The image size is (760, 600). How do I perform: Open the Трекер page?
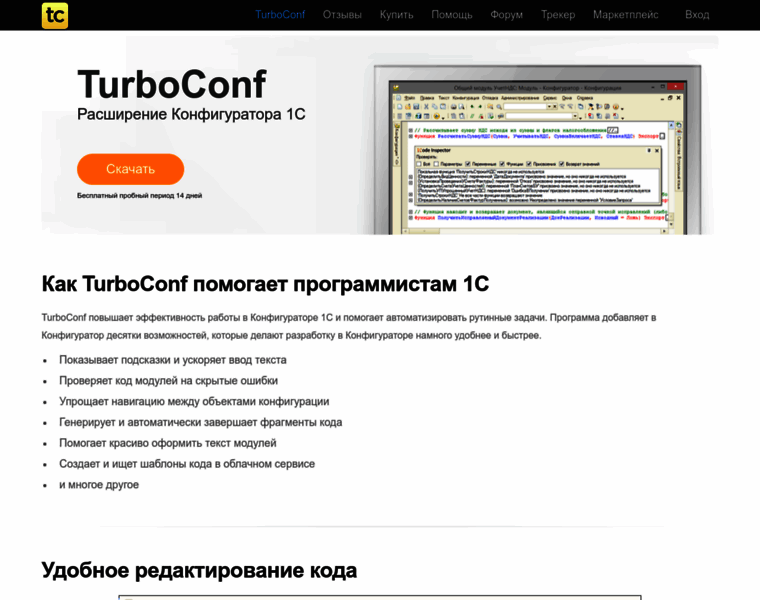(558, 15)
